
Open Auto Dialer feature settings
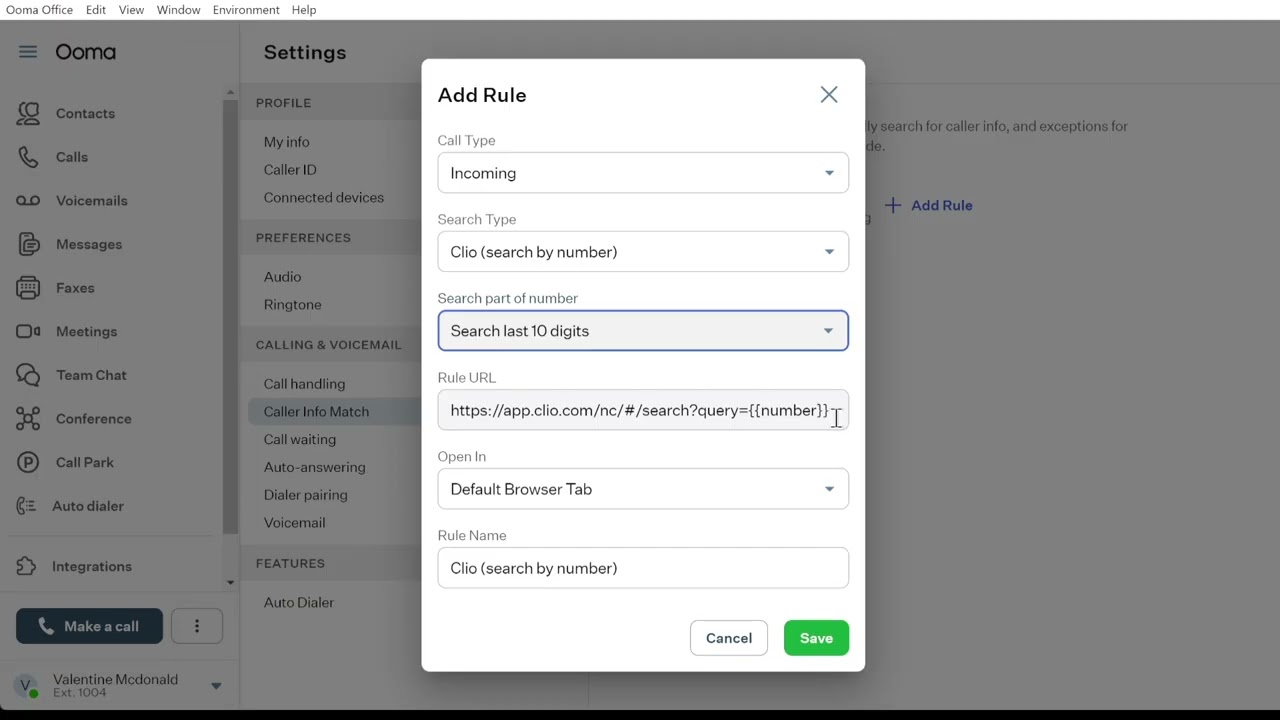click(298, 603)
